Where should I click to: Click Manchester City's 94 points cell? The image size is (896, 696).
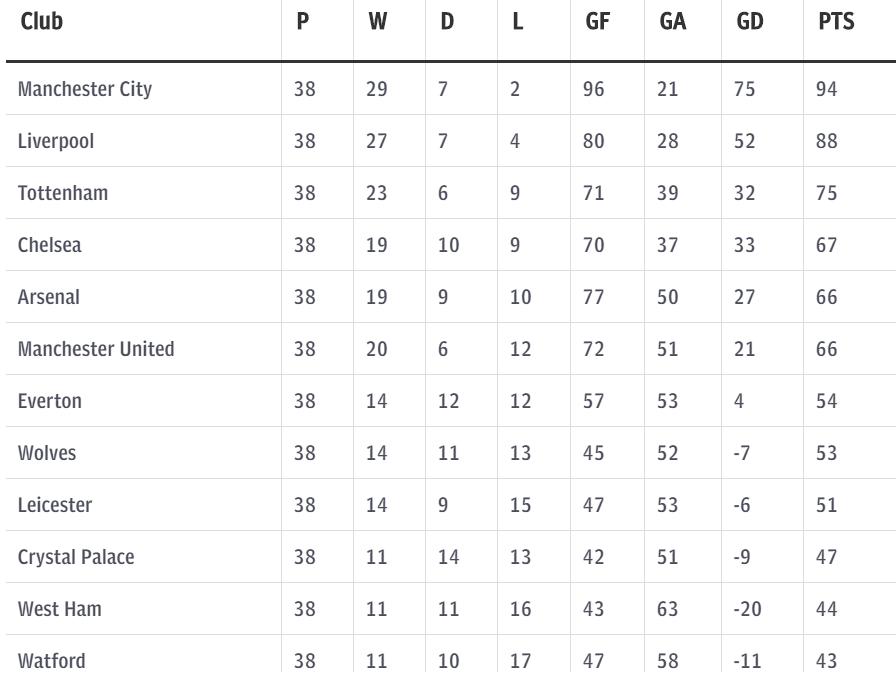coord(826,89)
